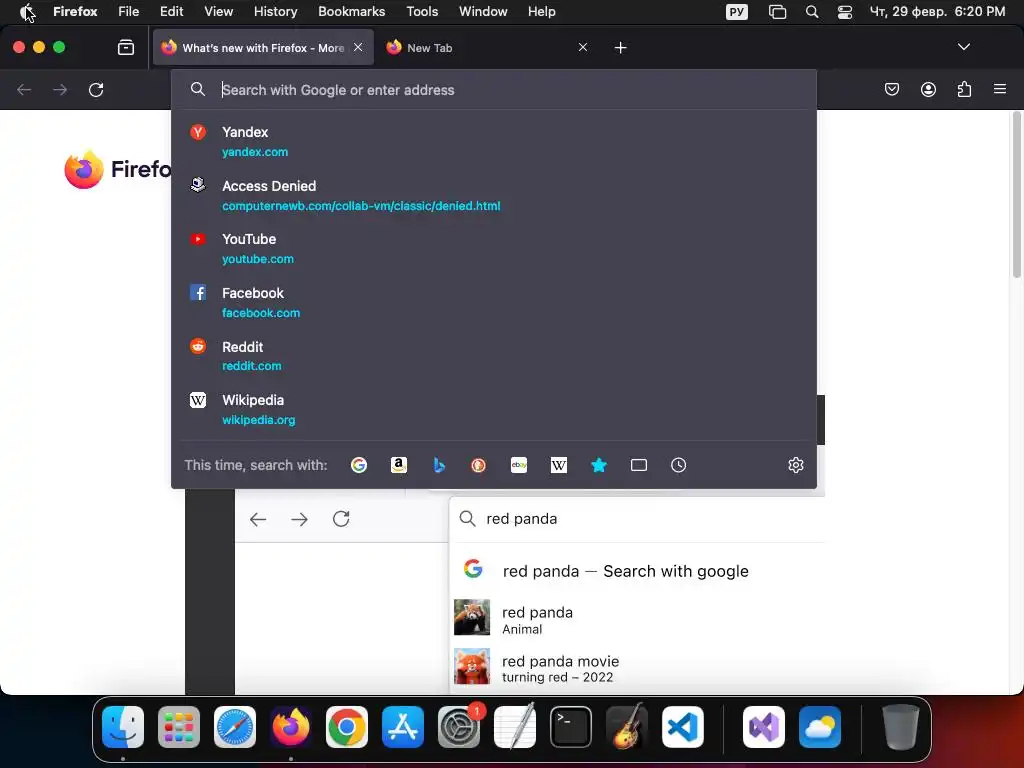
Task: Open a new tab with plus button
Action: pos(620,48)
